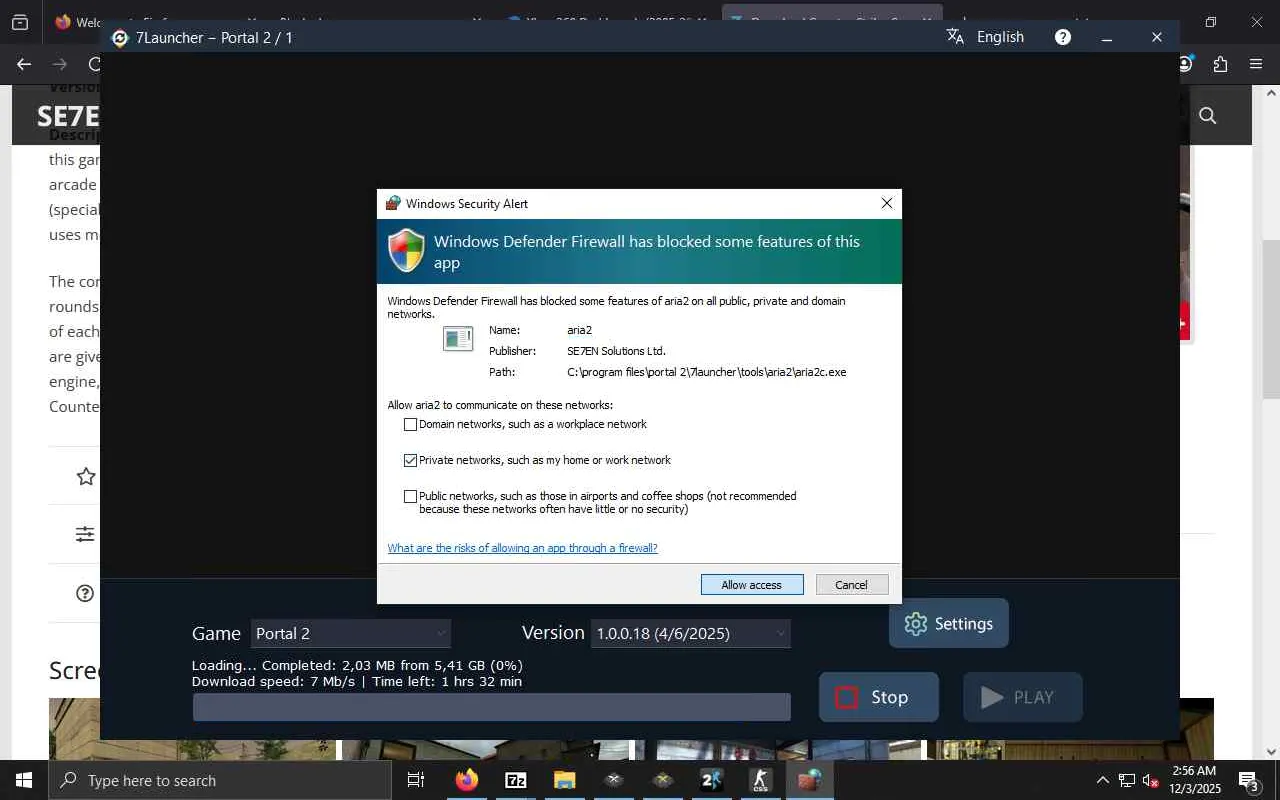Click the SE7EN Solutions Ltd. publisher text
The width and height of the screenshot is (1280, 800).
pos(616,351)
